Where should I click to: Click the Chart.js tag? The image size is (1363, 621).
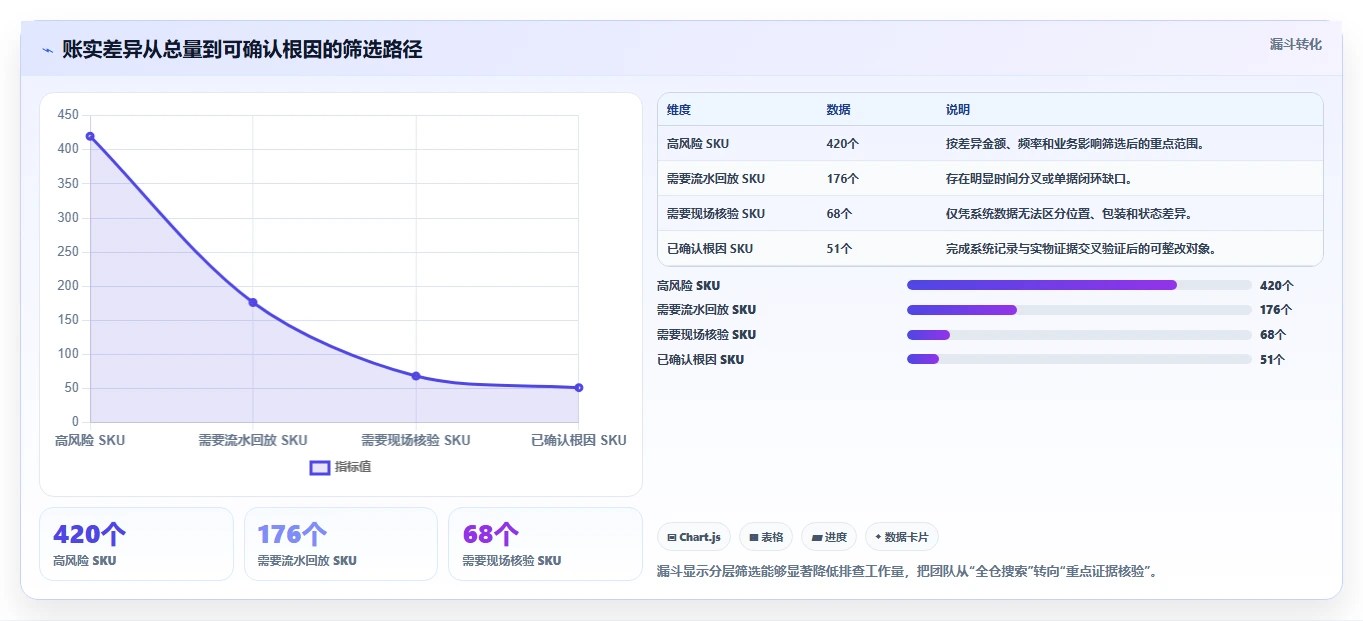(694, 537)
